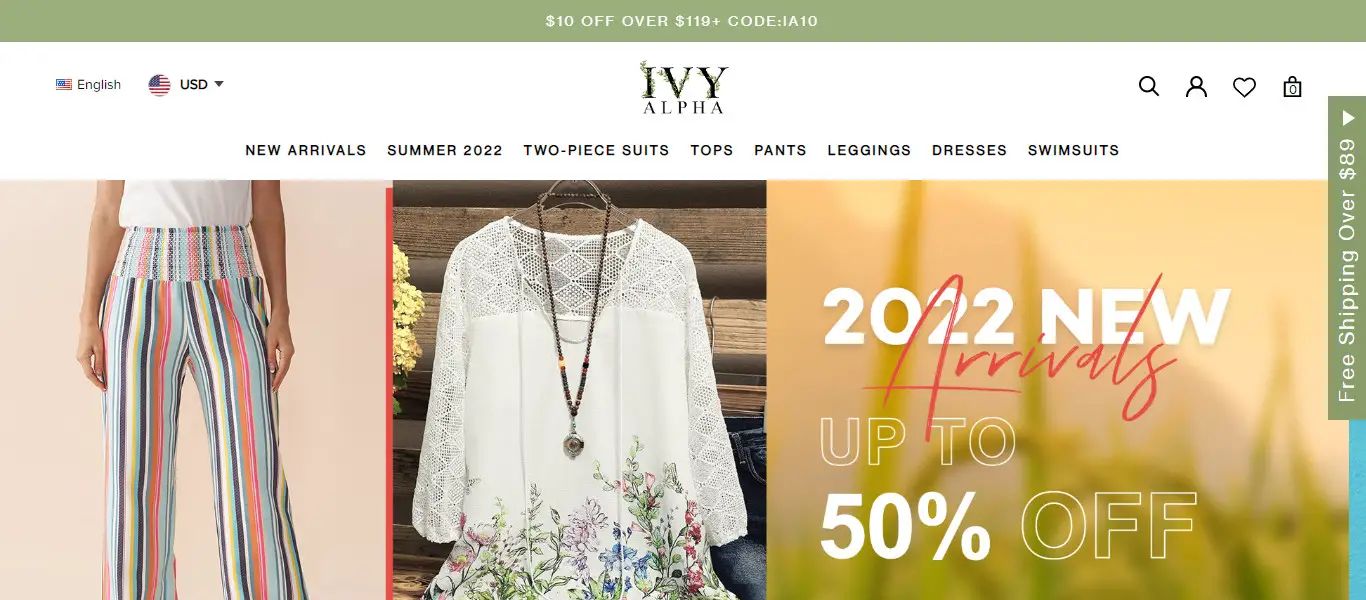This screenshot has height=600, width=1366.
Task: Open the Pants category
Action: [780, 150]
